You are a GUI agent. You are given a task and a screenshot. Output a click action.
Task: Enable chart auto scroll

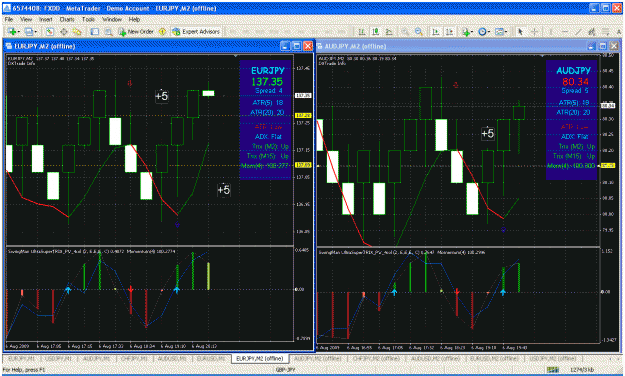(436, 31)
